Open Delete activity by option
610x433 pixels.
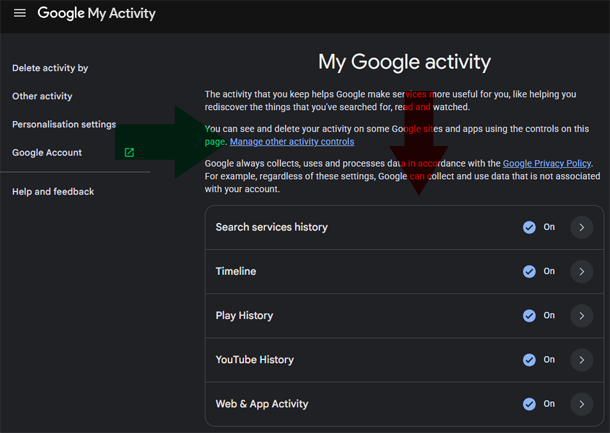(50, 68)
